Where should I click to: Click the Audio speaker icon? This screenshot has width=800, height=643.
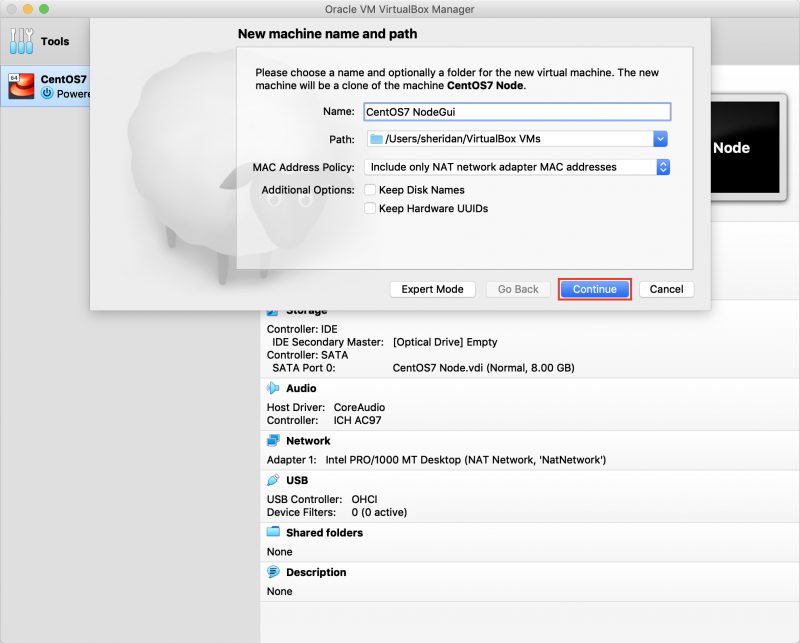(x=273, y=388)
